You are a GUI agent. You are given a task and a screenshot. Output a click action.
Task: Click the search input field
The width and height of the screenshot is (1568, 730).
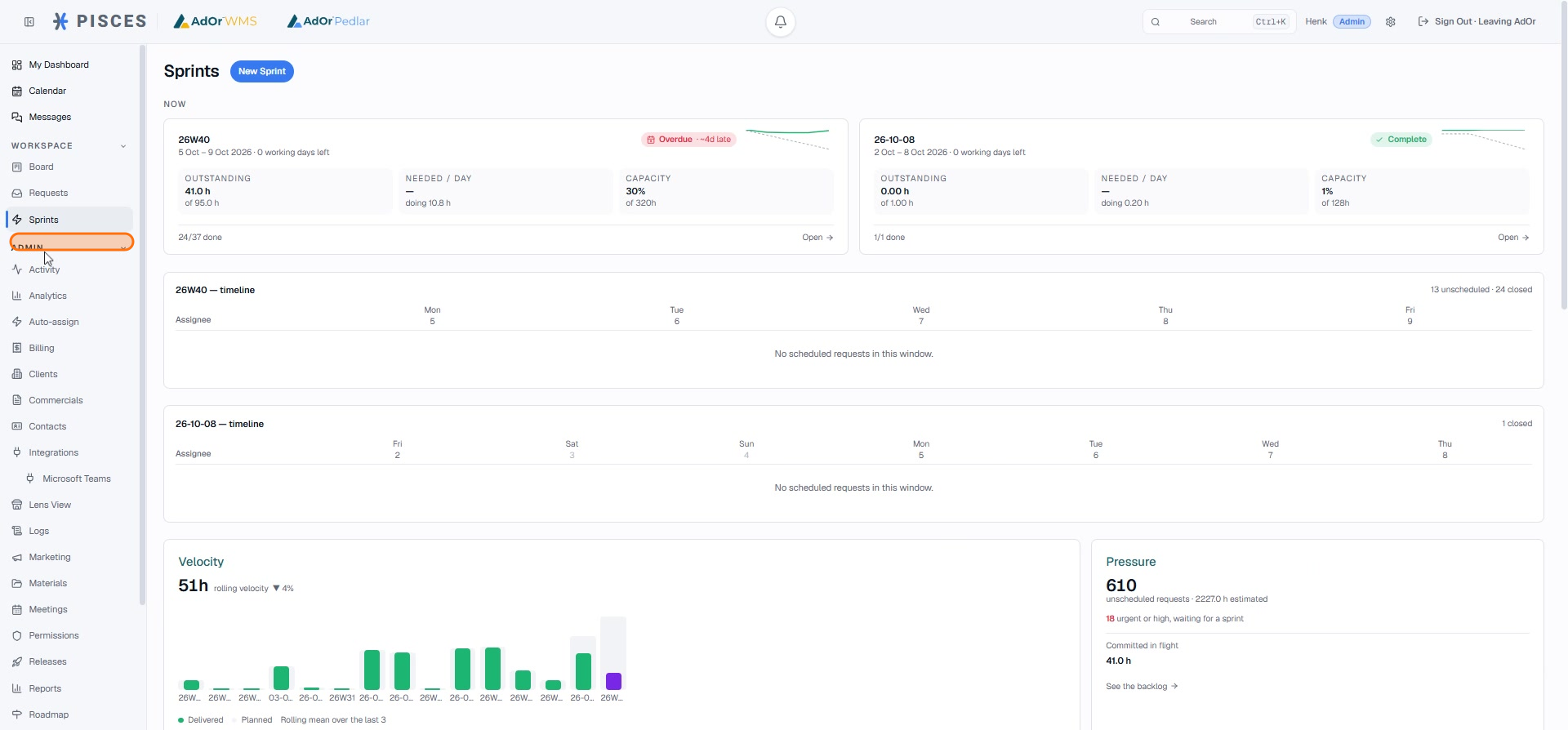point(1219,22)
